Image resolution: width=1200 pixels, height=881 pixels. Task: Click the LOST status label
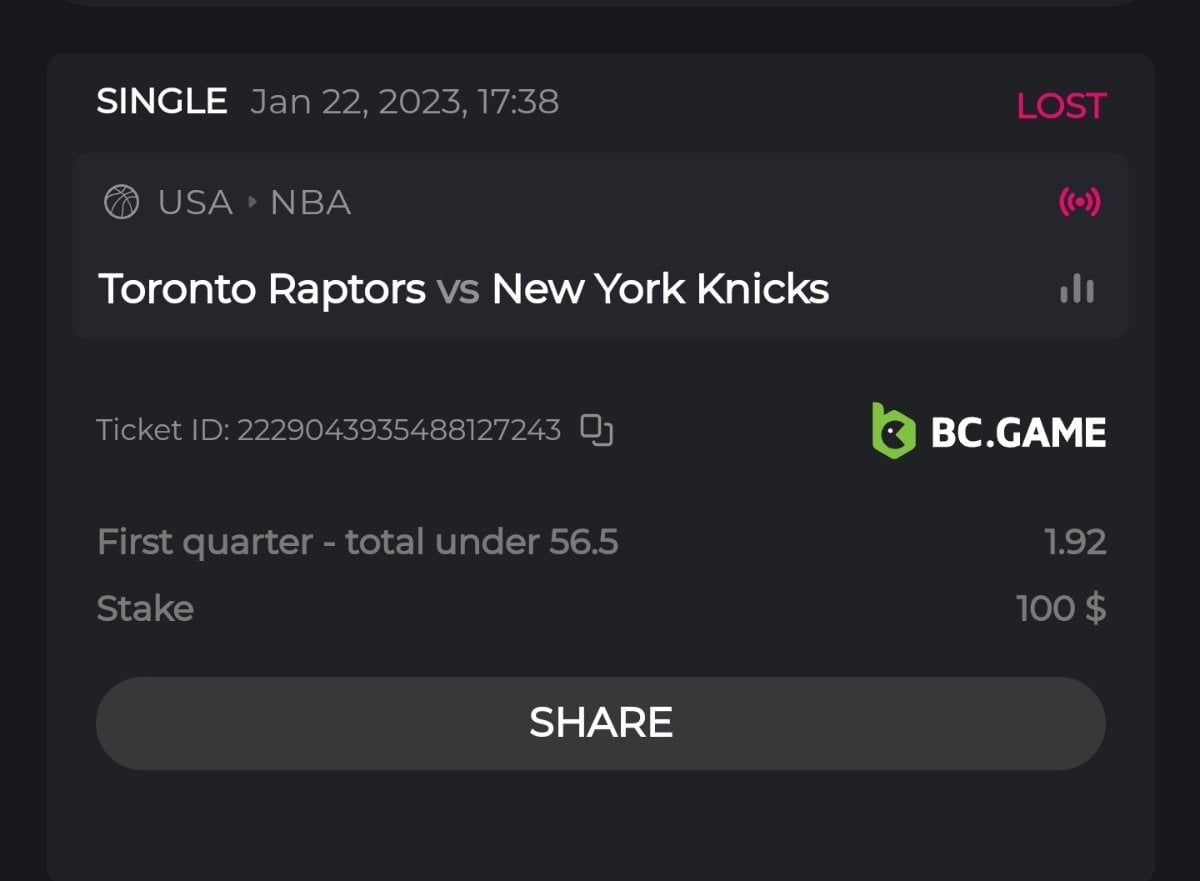[1060, 106]
